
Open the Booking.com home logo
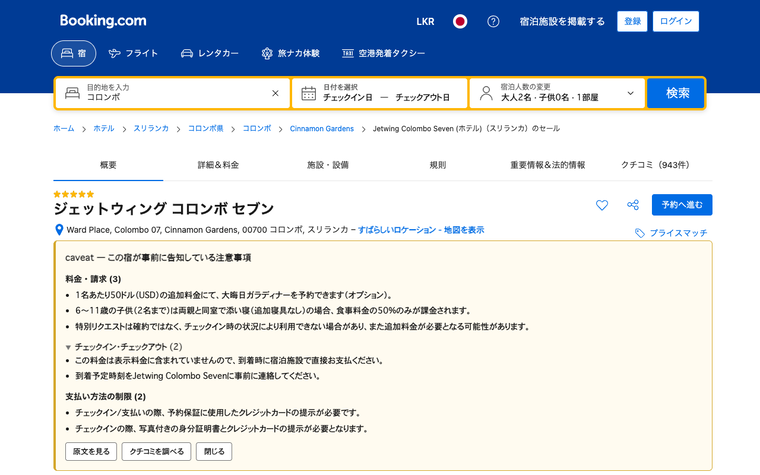(103, 21)
